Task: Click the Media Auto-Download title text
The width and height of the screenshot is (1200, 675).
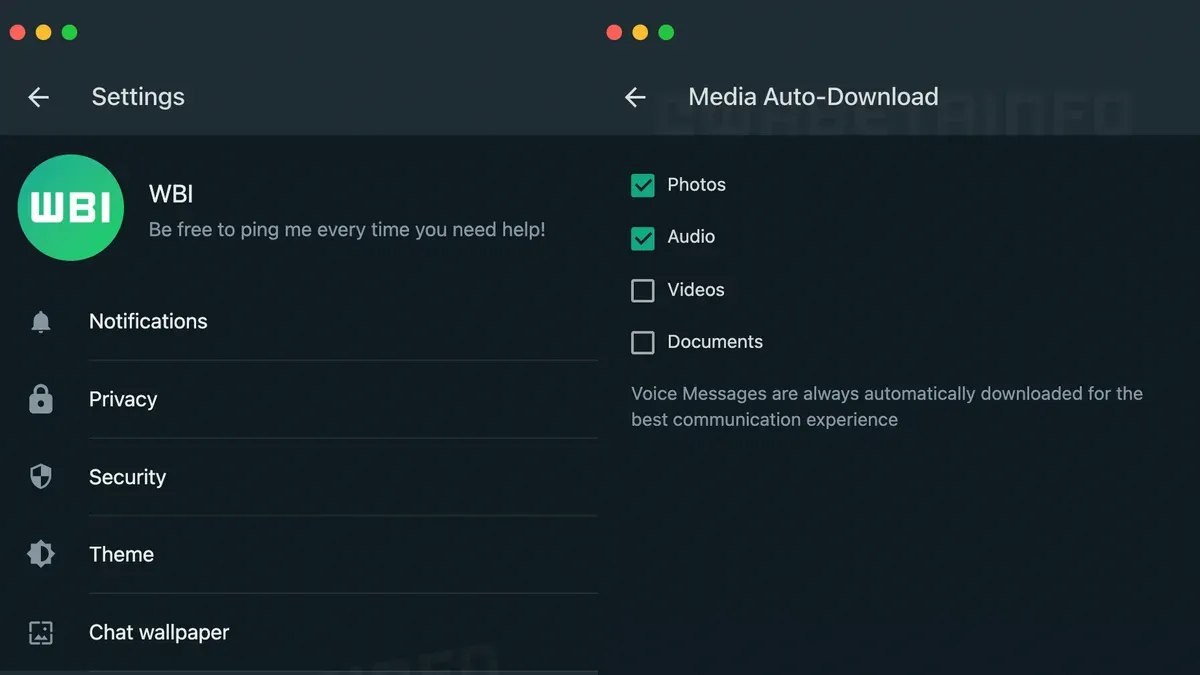Action: [813, 97]
